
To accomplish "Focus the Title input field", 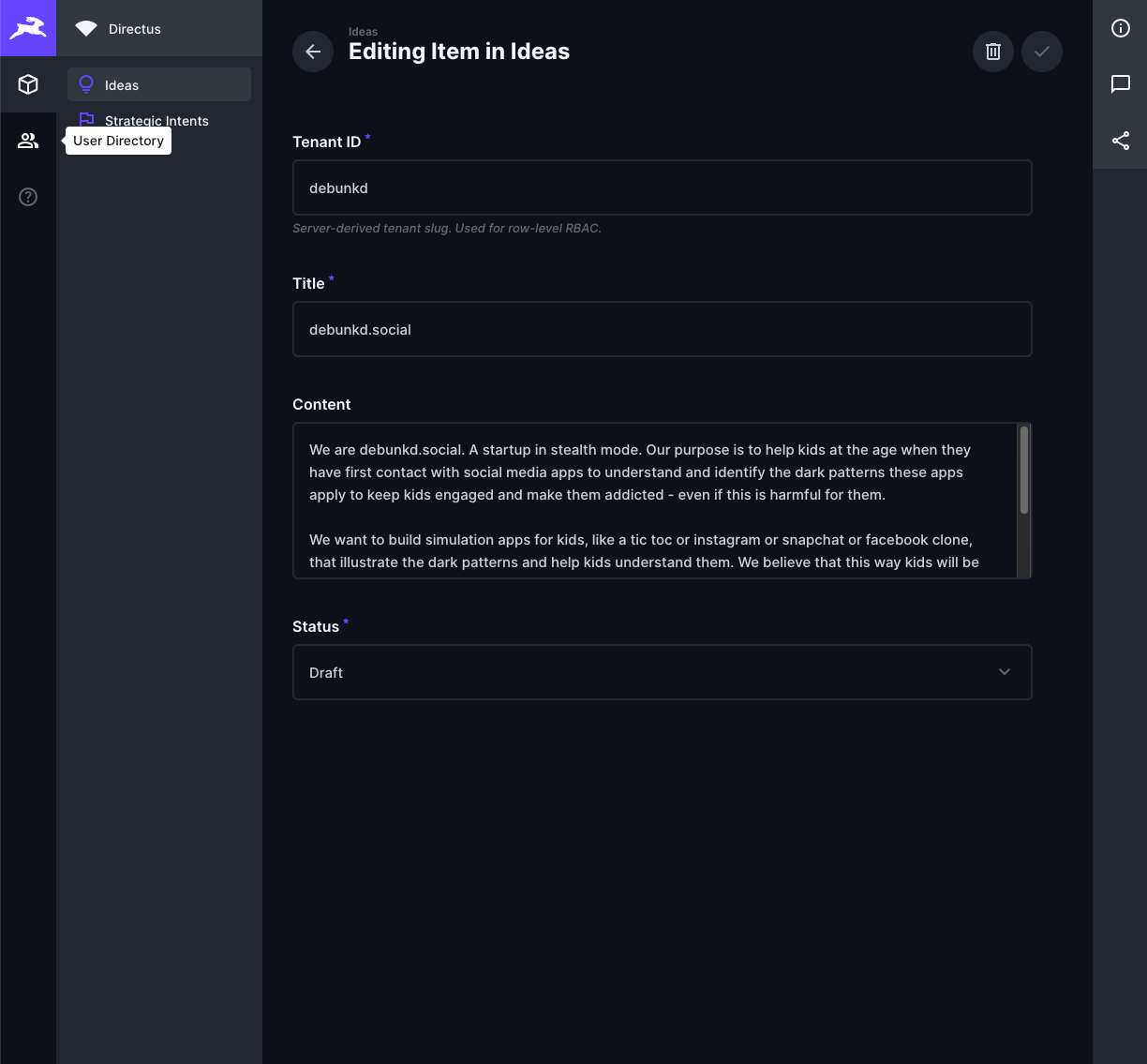I will (x=663, y=329).
